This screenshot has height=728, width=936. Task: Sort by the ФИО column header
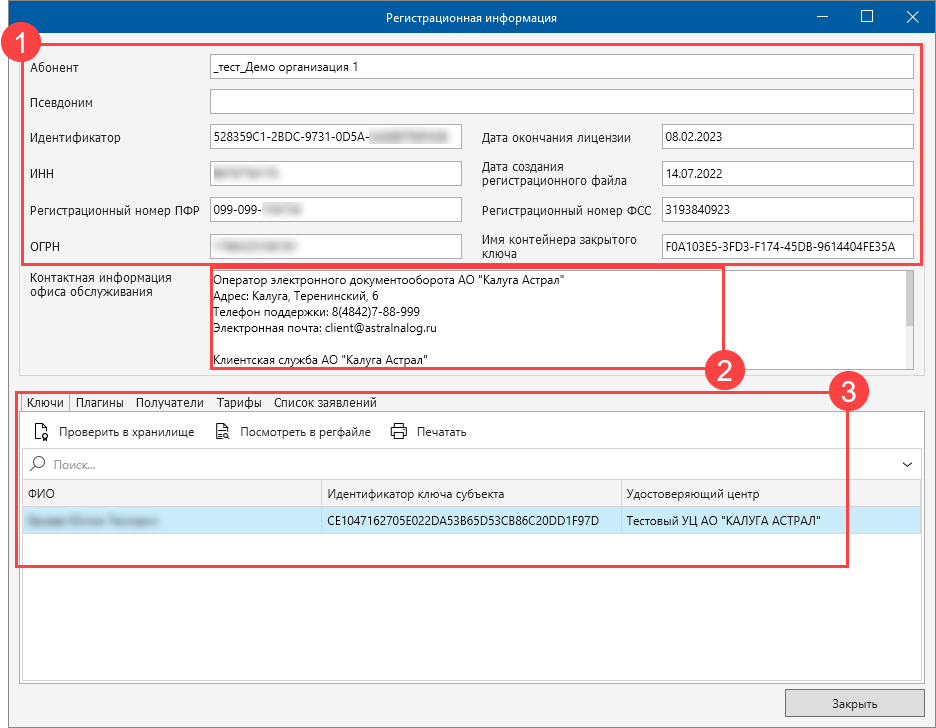172,493
